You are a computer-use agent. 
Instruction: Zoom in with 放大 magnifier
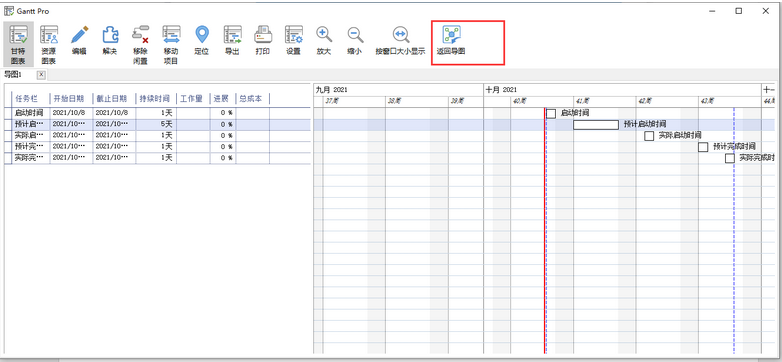(x=324, y=40)
